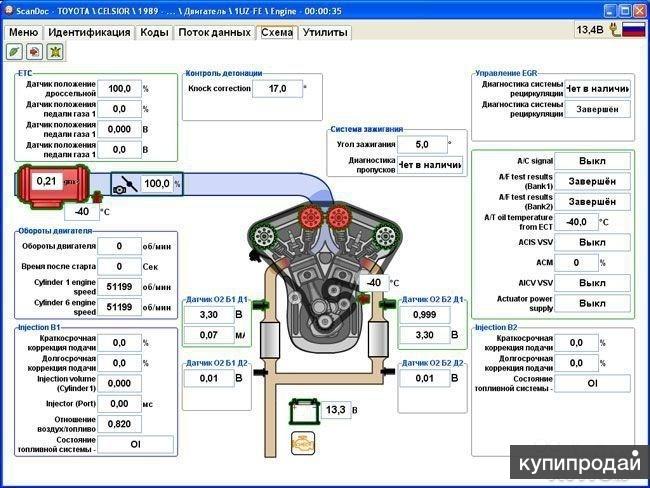Screen dimensions: 650x488
Task: Click the coolant temperature value -40
Action: click(374, 283)
